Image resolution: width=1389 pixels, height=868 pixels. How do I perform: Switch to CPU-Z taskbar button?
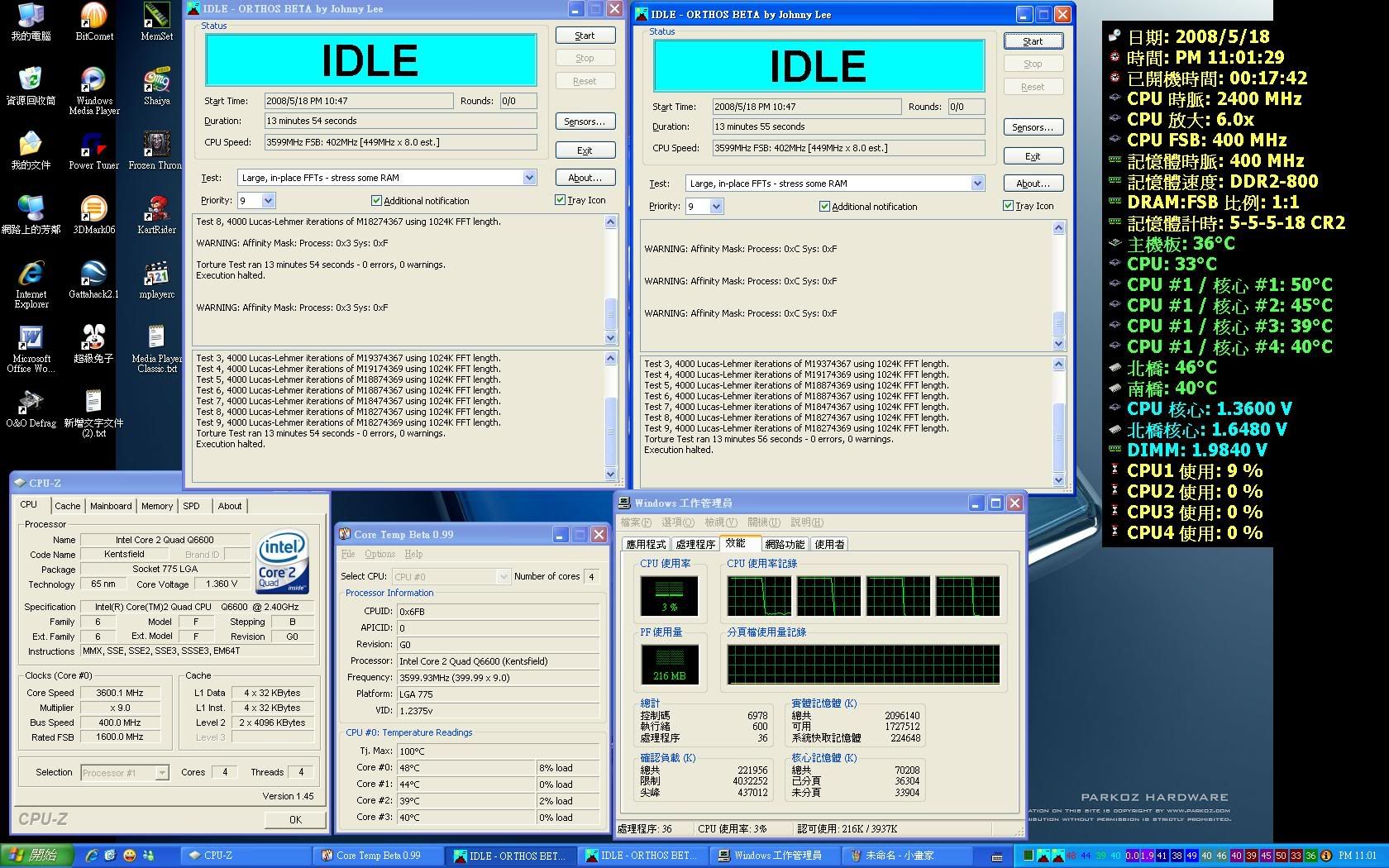coord(246,856)
